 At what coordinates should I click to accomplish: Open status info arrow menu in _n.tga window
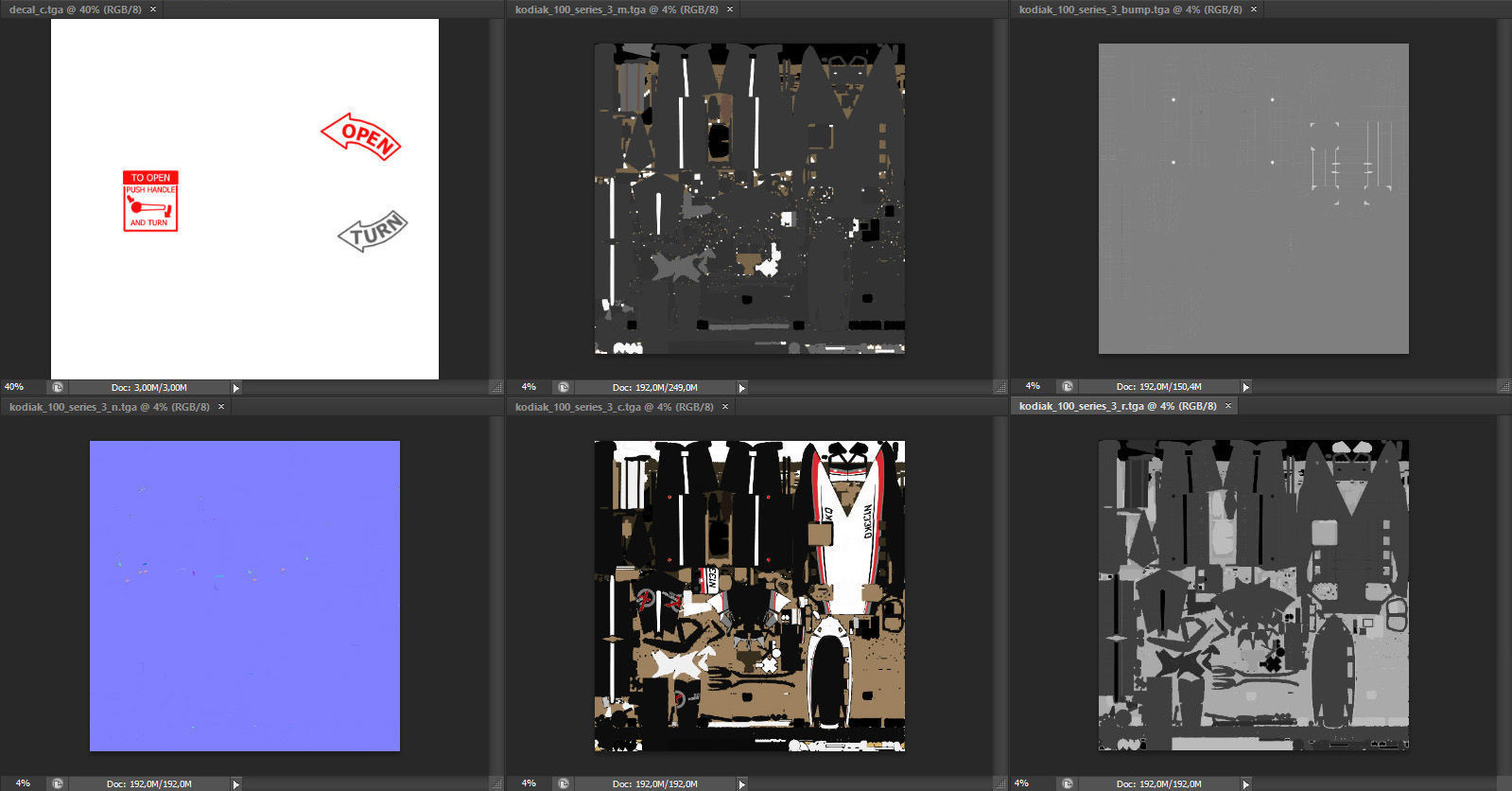tap(236, 783)
